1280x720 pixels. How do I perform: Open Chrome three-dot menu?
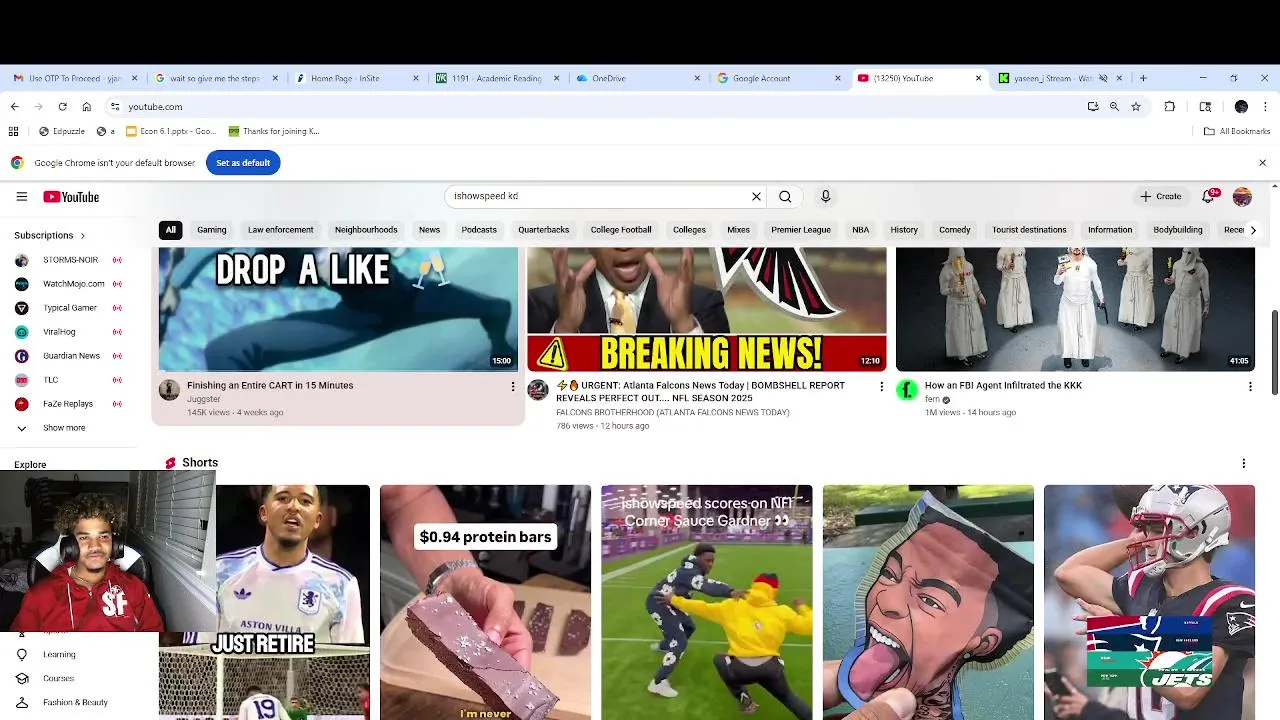1265,106
